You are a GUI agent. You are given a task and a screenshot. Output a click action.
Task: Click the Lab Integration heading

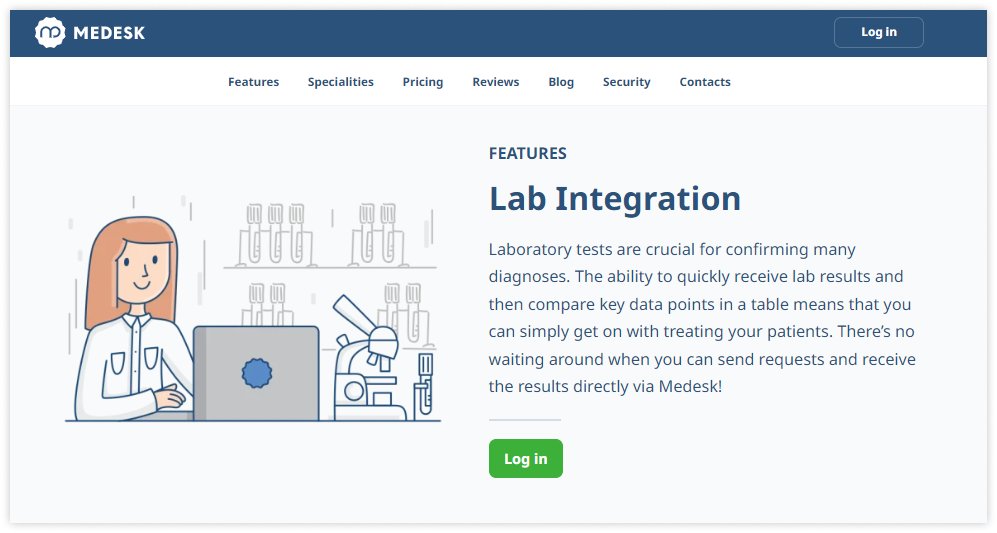coord(615,199)
